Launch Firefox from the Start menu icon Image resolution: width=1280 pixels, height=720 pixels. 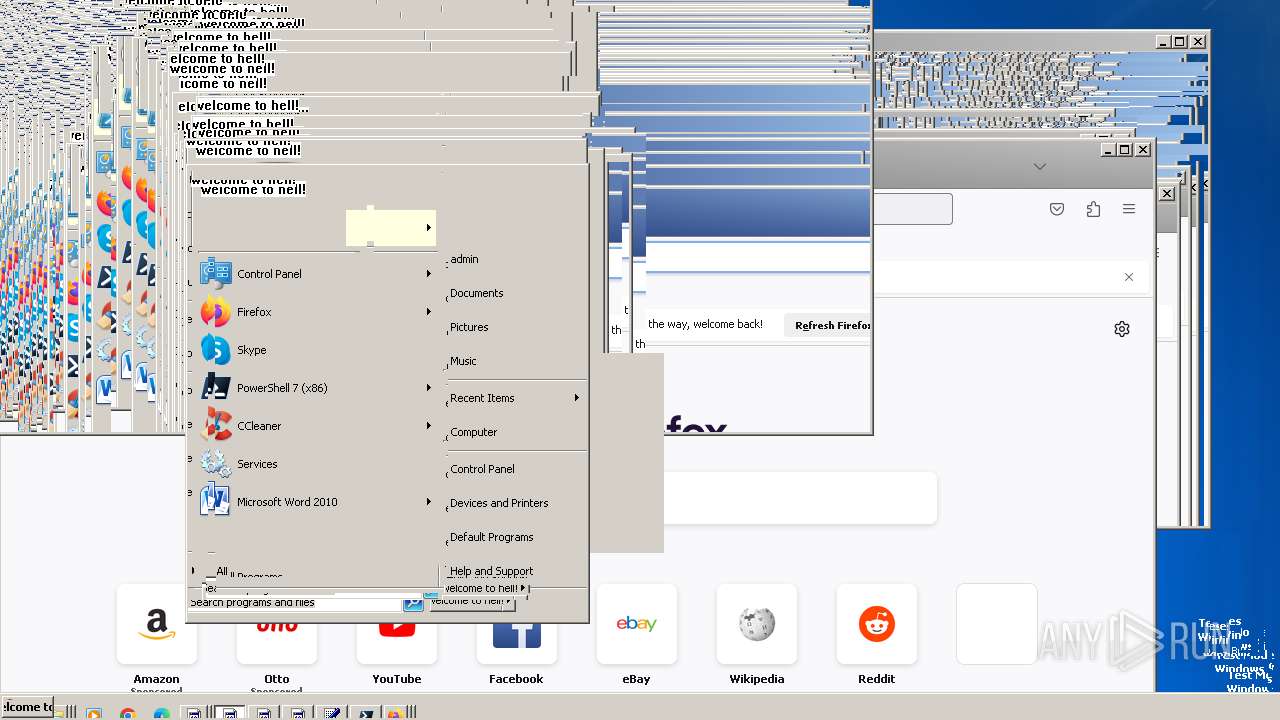click(x=215, y=312)
